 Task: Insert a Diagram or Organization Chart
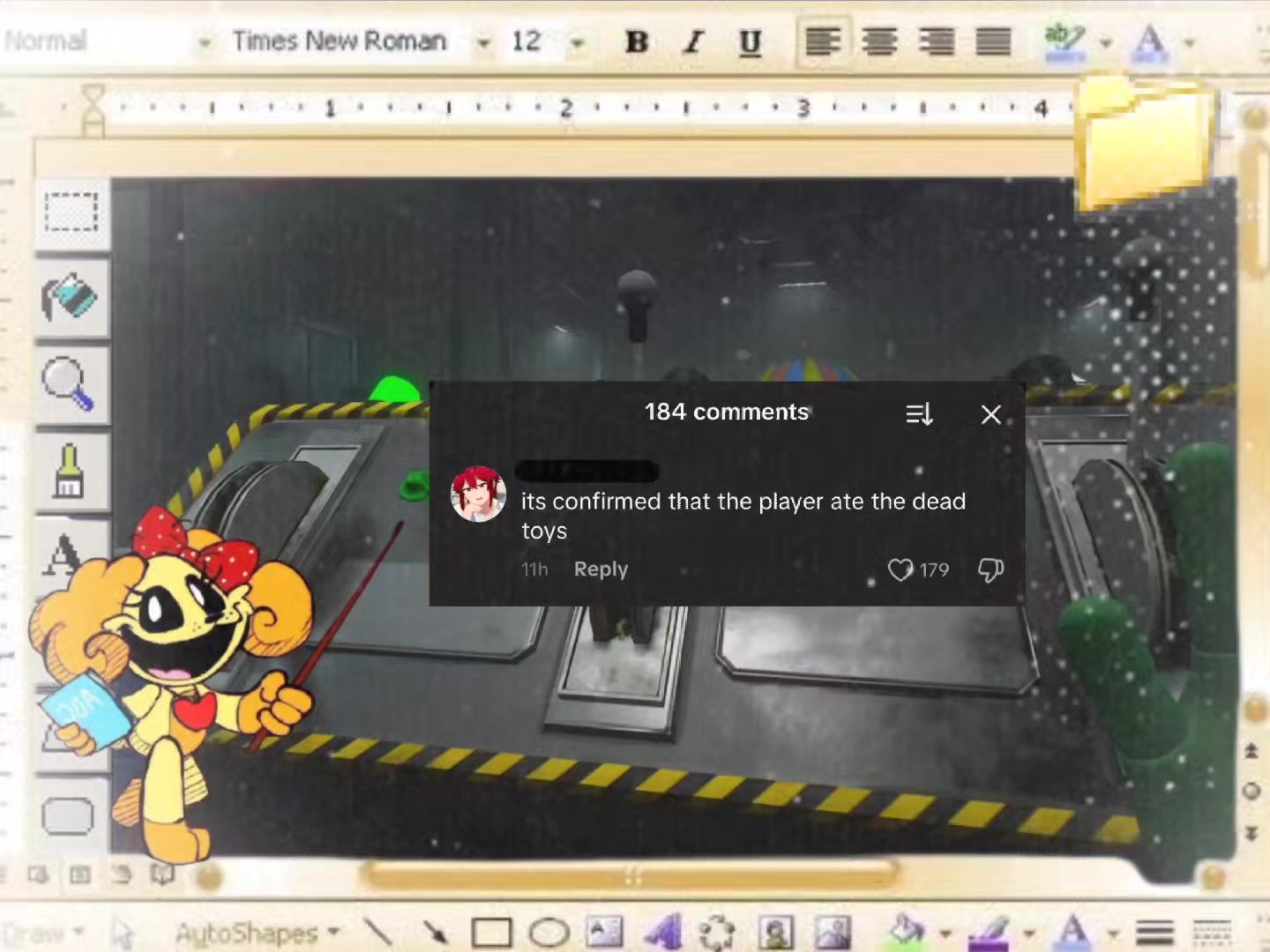[718, 933]
